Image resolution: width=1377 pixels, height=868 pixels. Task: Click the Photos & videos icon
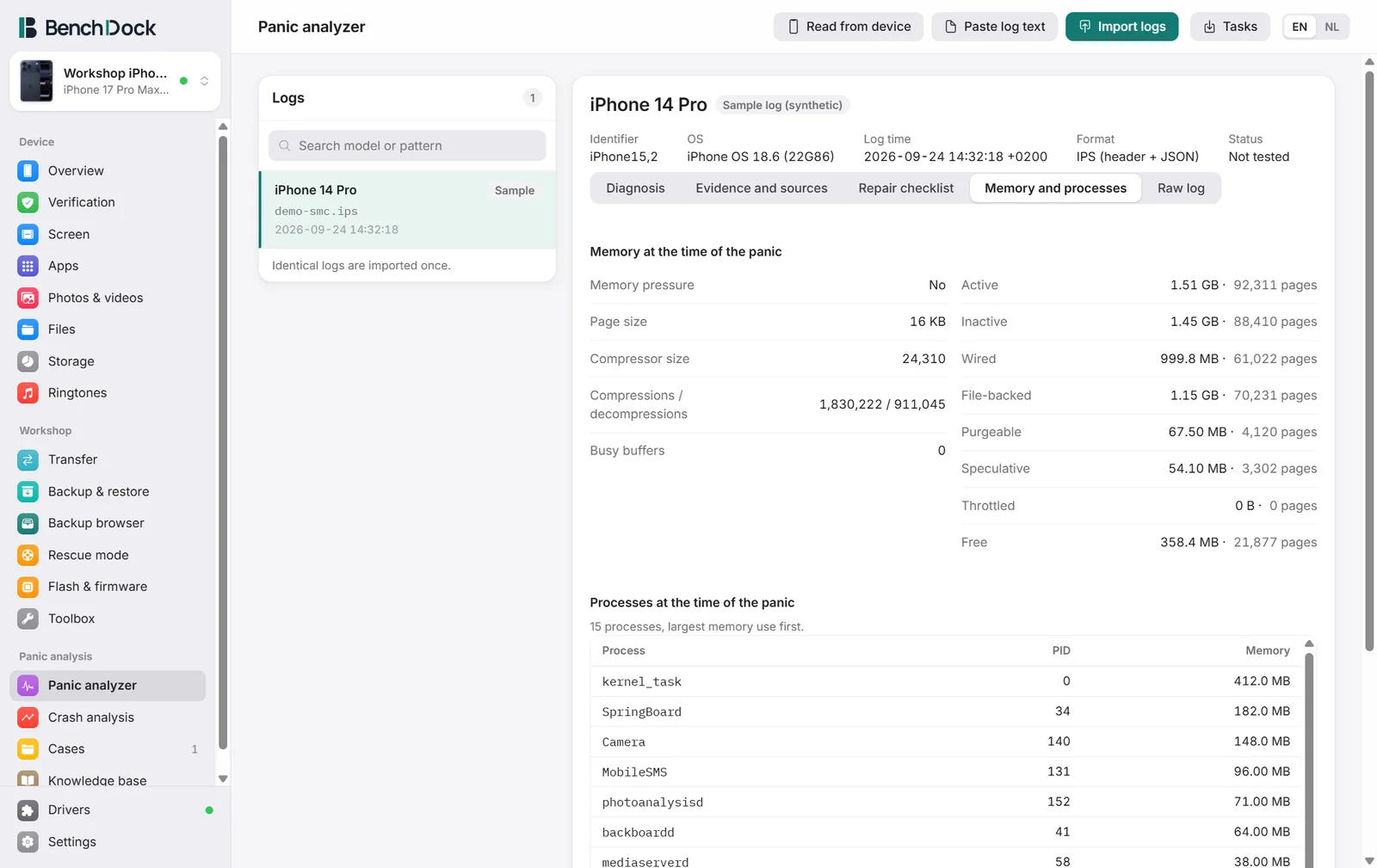(28, 298)
